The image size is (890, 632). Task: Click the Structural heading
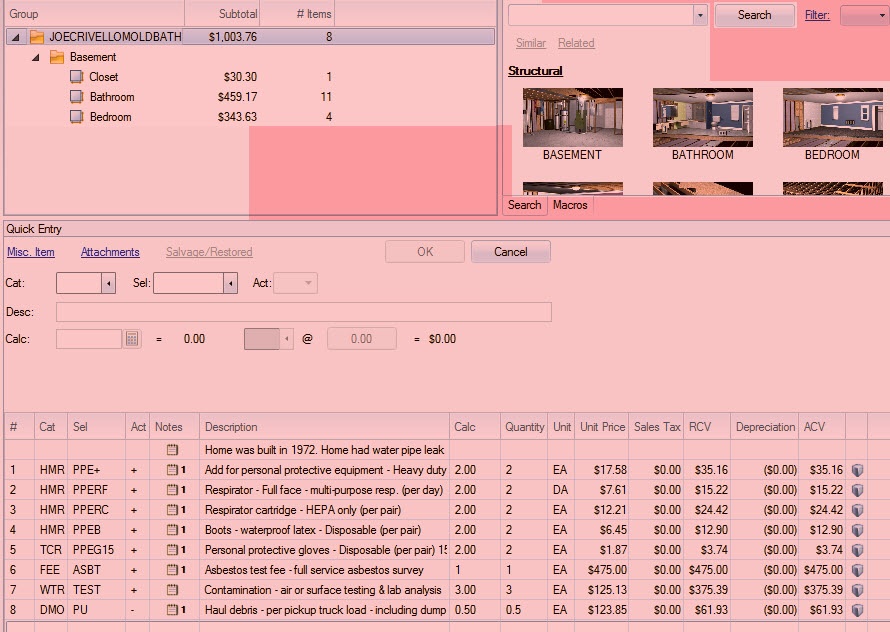tap(535, 71)
